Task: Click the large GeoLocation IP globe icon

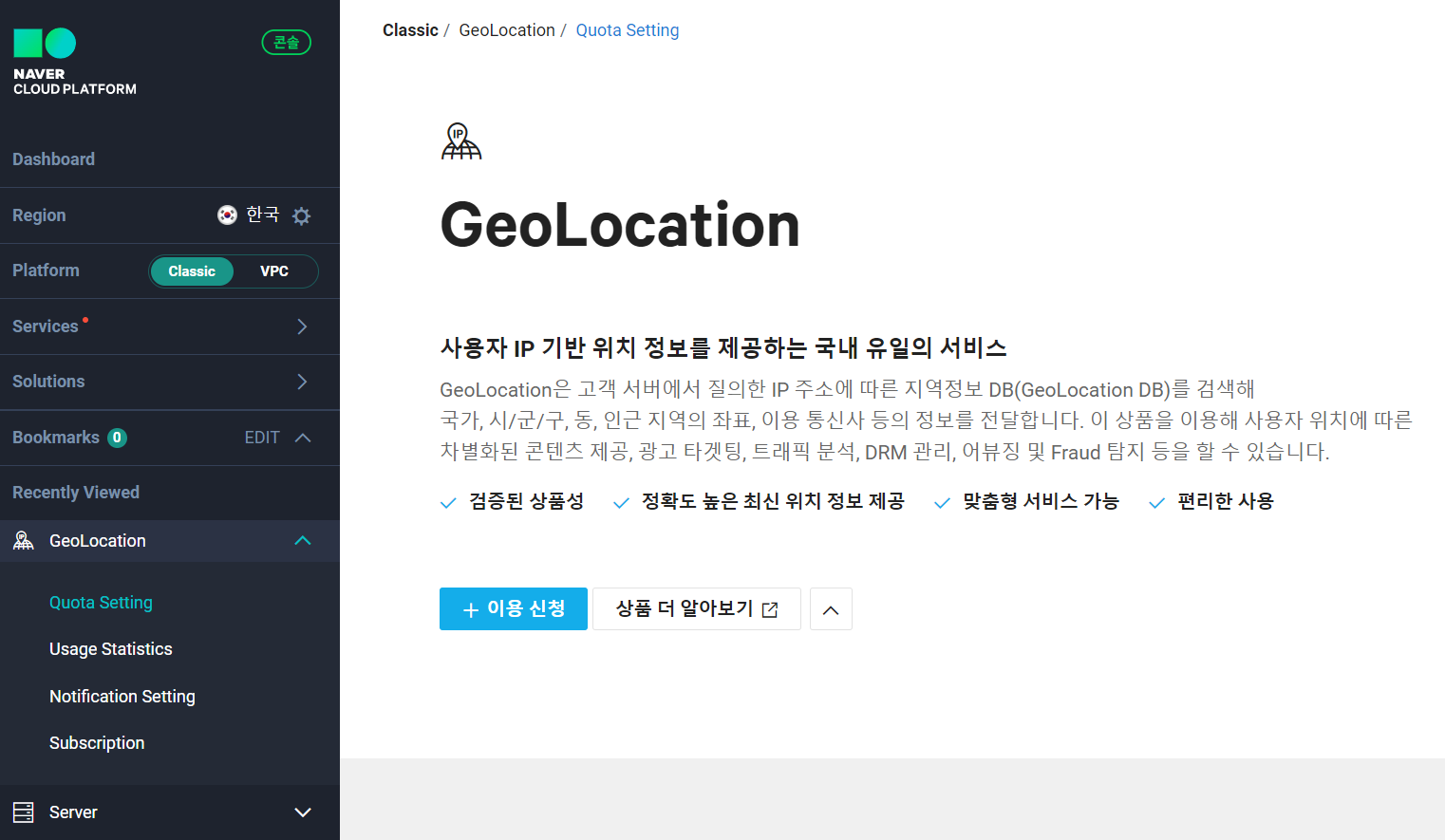Action: 461,140
